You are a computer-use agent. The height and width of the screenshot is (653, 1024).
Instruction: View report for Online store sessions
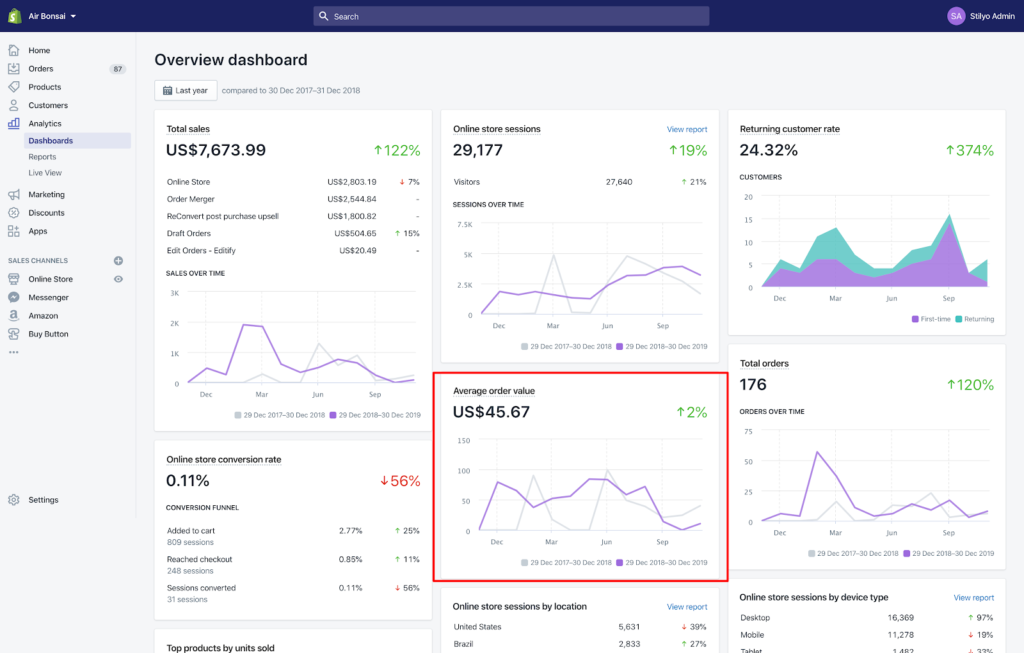point(686,129)
